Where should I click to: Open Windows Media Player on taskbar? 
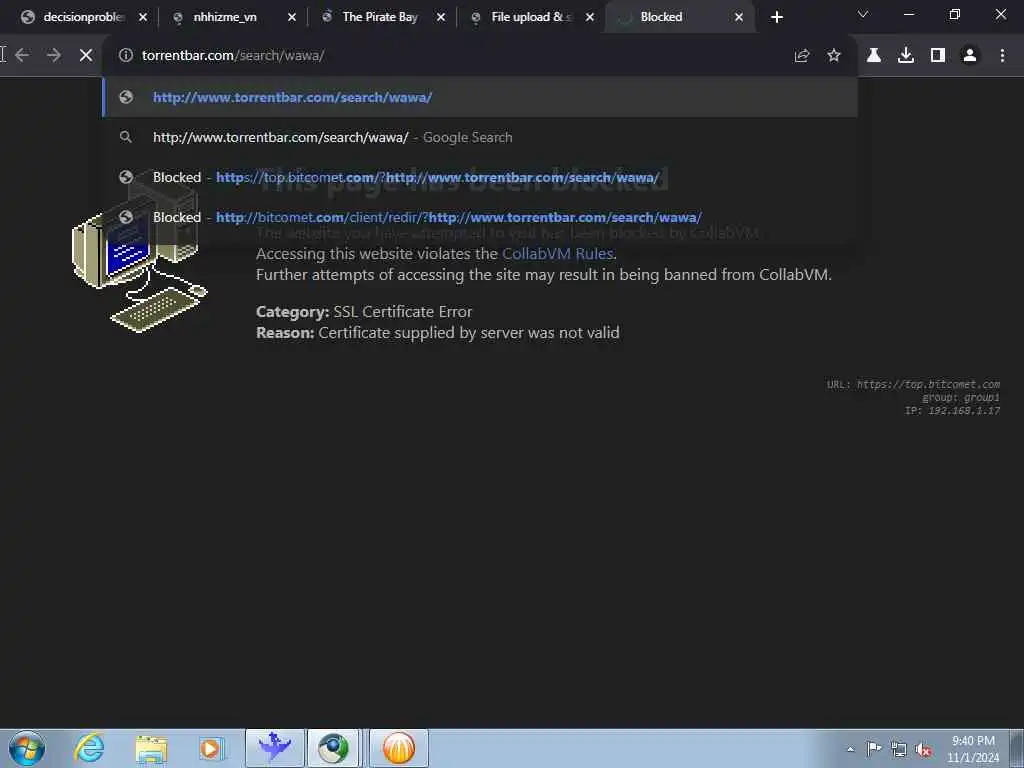pyautogui.click(x=211, y=748)
